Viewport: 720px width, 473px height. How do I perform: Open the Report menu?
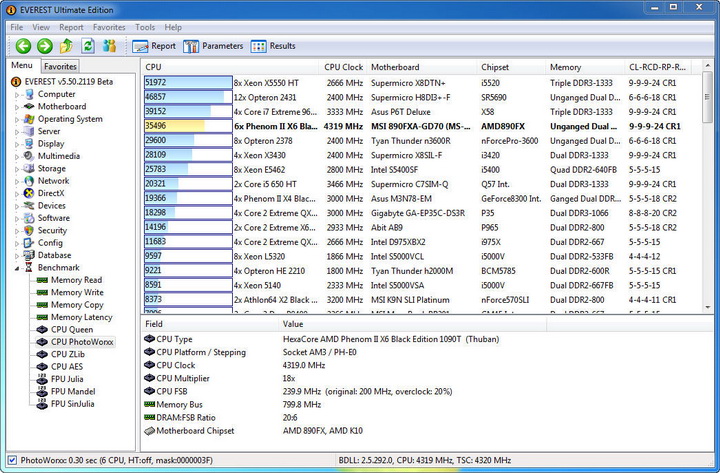point(71,28)
